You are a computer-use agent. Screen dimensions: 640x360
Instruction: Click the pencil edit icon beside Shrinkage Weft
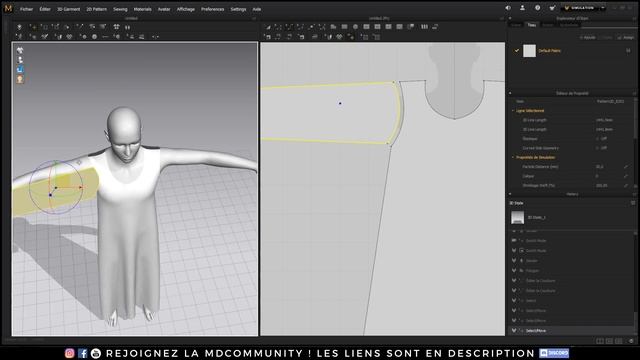(x=626, y=185)
